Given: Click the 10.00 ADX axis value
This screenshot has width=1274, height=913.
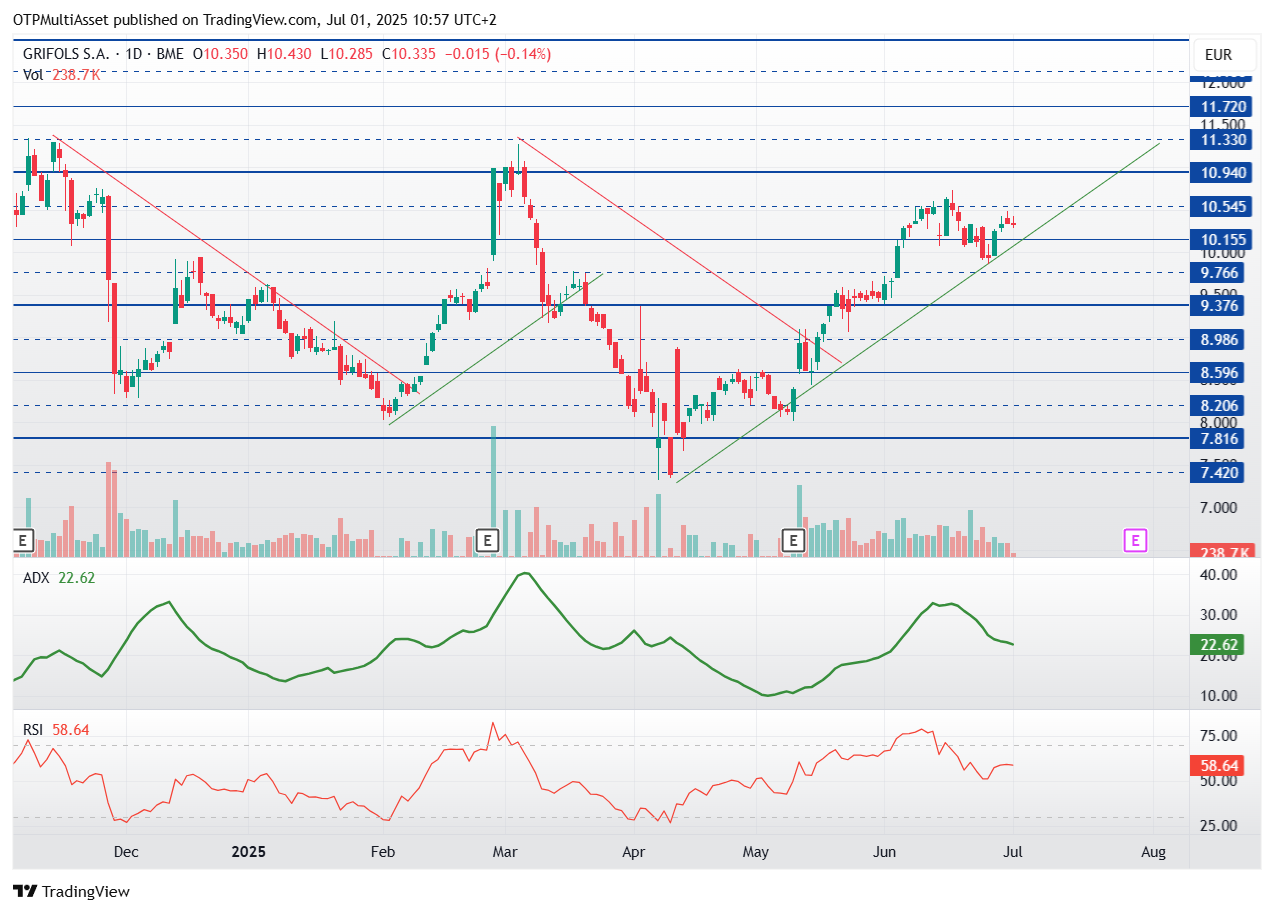Looking at the screenshot, I should click(x=1220, y=696).
